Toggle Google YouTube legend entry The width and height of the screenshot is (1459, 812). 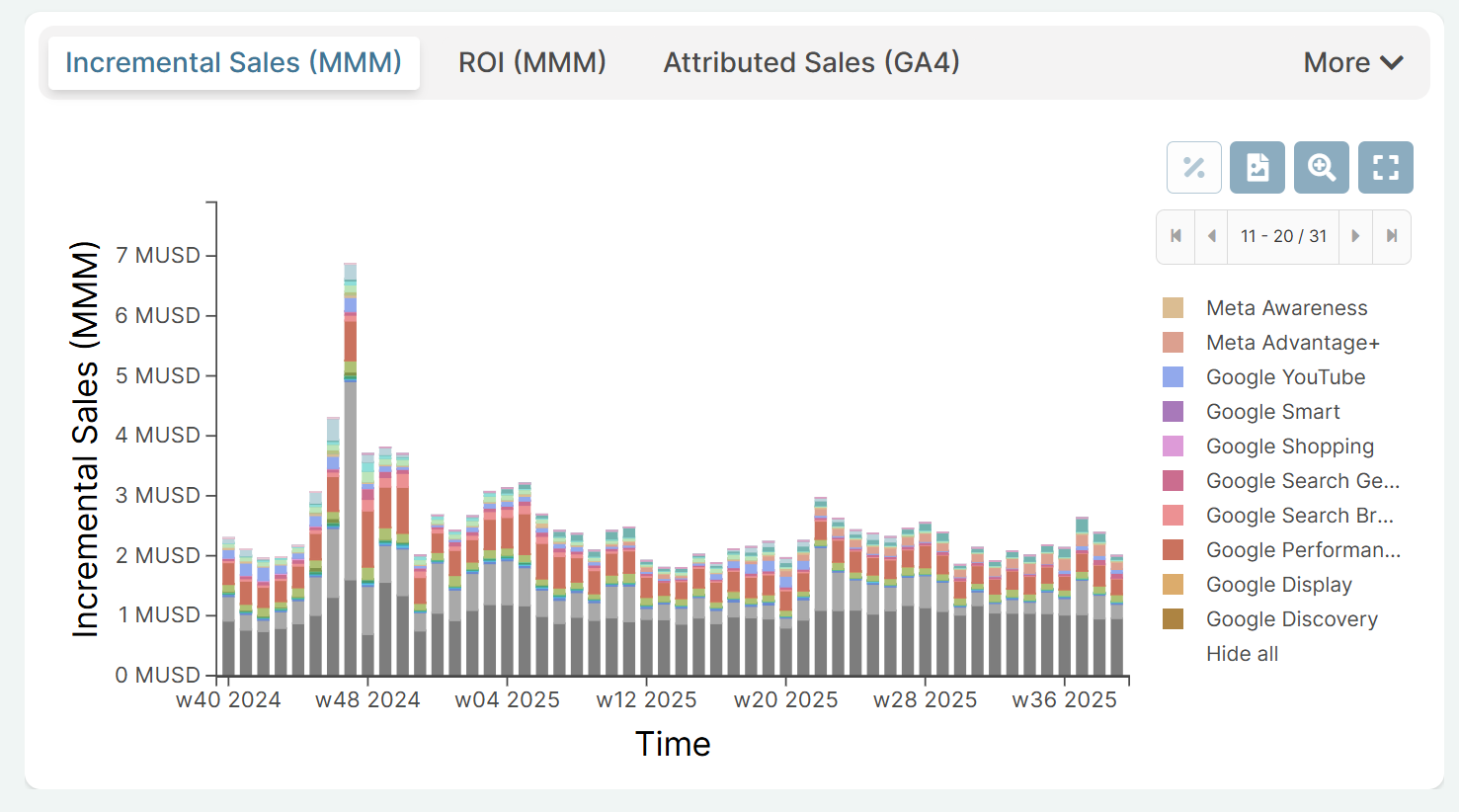pos(1285,377)
